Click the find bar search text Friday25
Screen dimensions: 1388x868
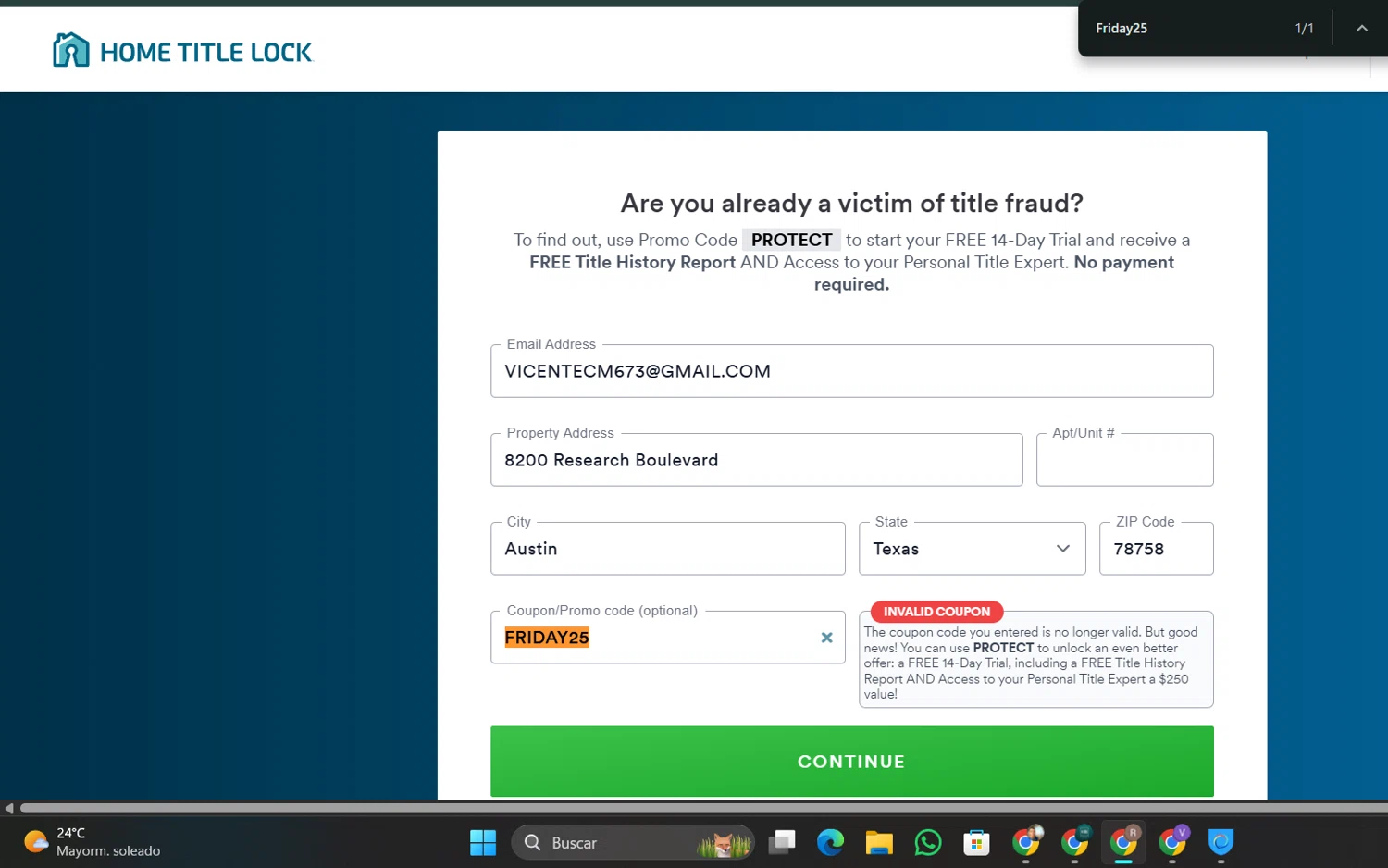1122,29
